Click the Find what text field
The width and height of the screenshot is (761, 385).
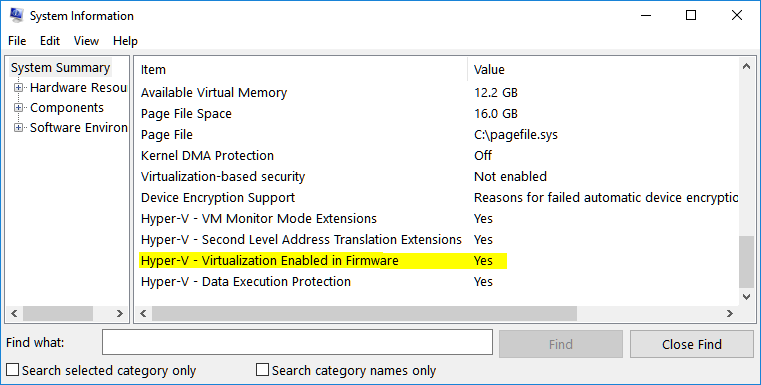tap(298, 342)
